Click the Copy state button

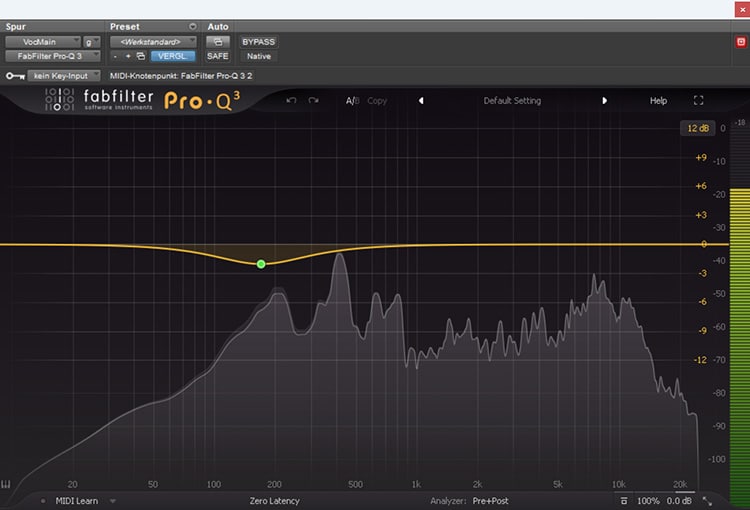(377, 100)
